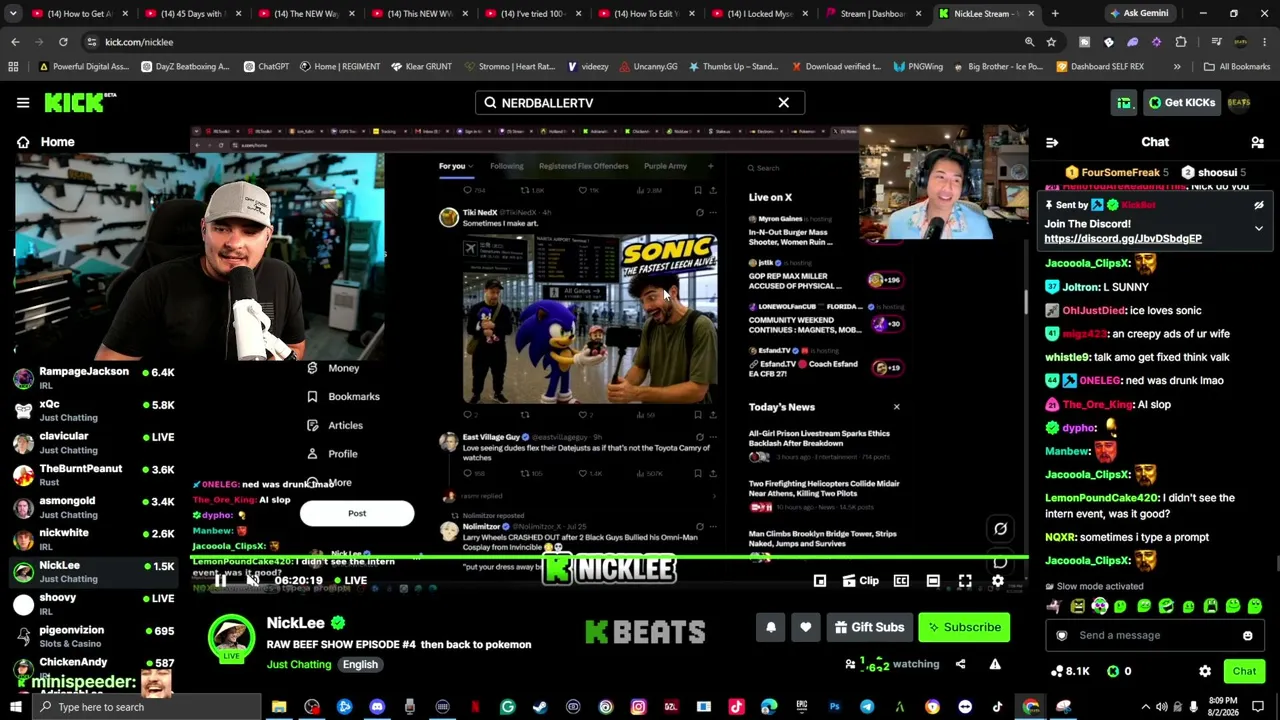The width and height of the screenshot is (1280, 720).
Task: Open the BEATS profile avatar menu
Action: (x=1239, y=102)
